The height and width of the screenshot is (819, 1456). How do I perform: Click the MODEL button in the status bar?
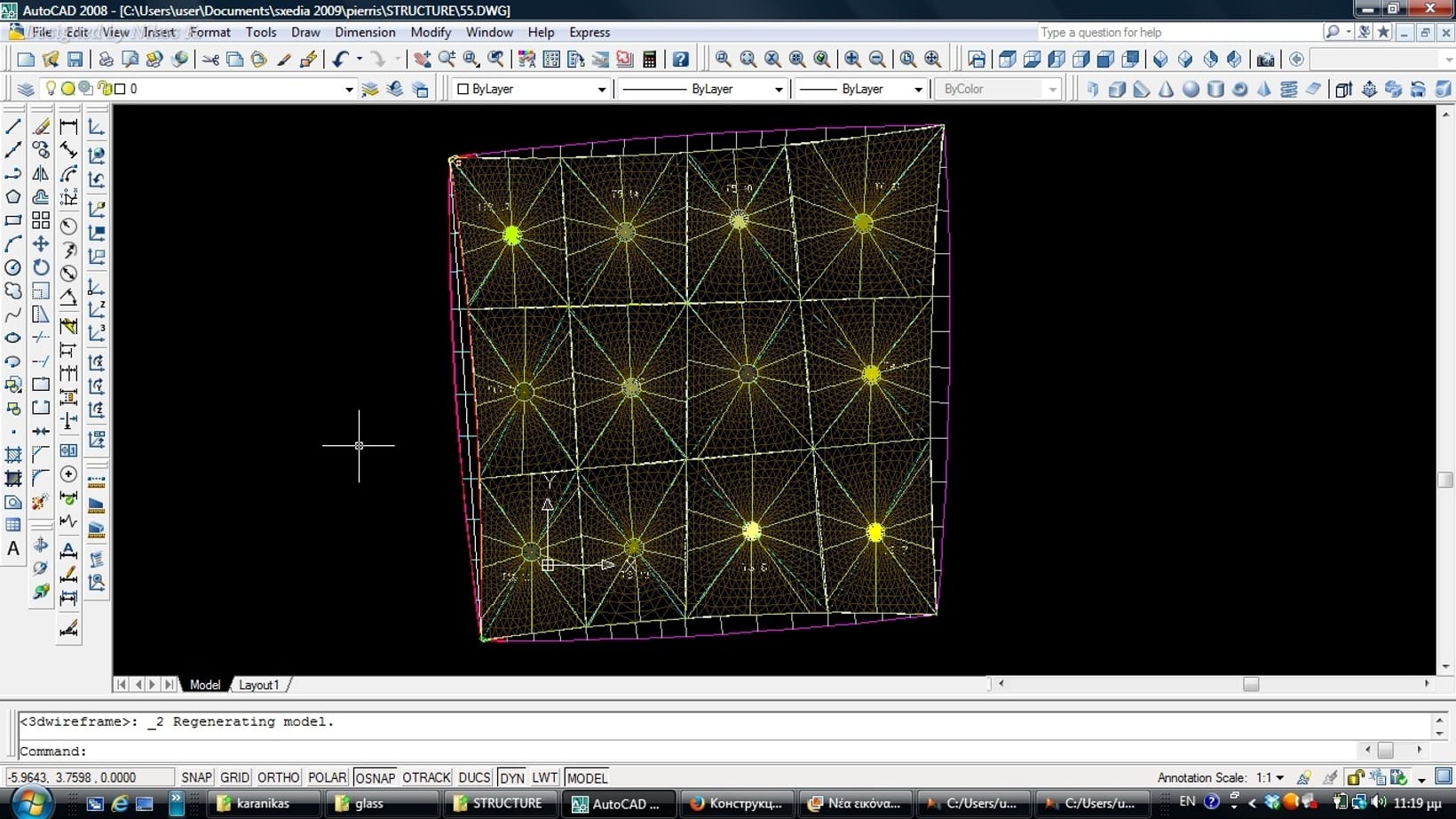(587, 777)
